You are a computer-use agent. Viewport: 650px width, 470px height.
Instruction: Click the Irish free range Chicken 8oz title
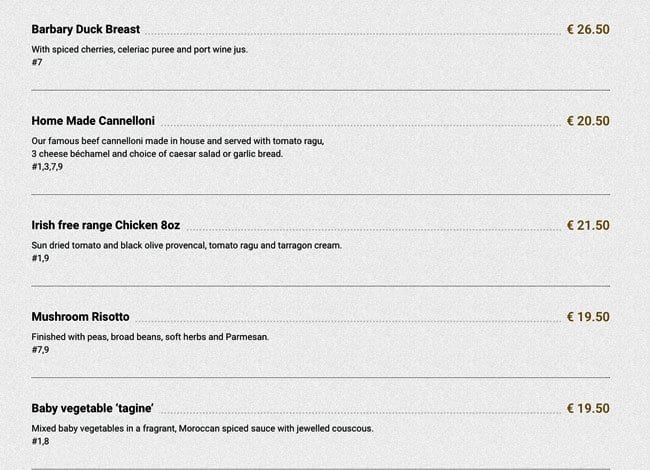[x=105, y=225]
